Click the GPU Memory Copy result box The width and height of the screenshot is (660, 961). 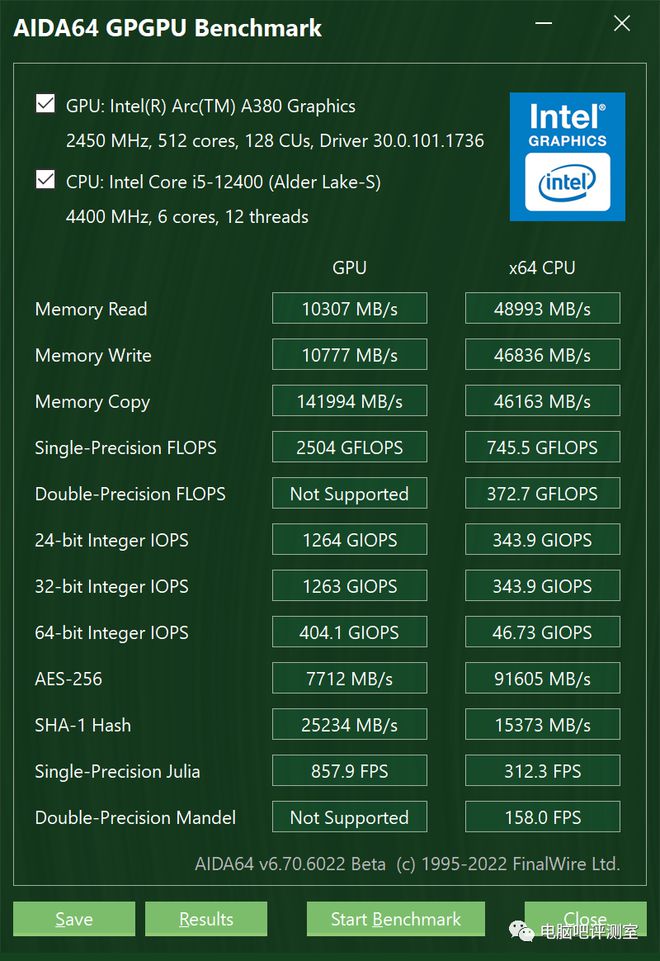[x=349, y=401]
